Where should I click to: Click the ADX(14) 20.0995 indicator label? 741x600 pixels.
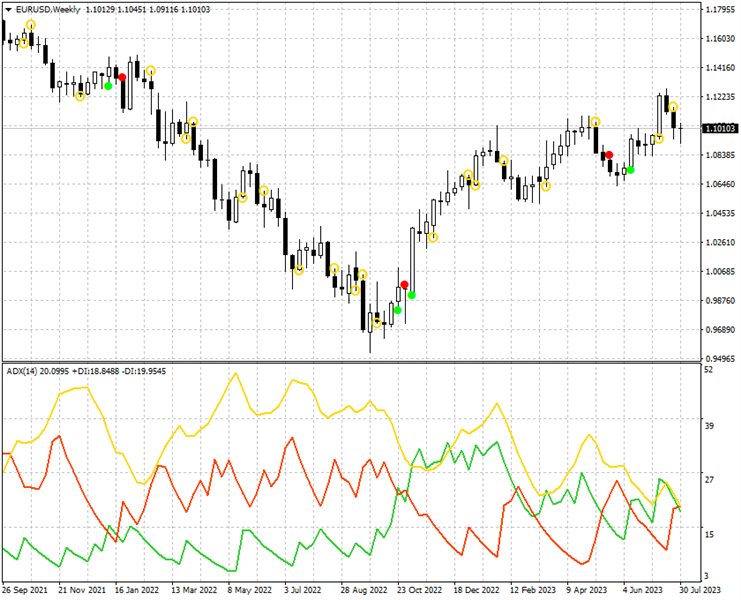[38, 371]
